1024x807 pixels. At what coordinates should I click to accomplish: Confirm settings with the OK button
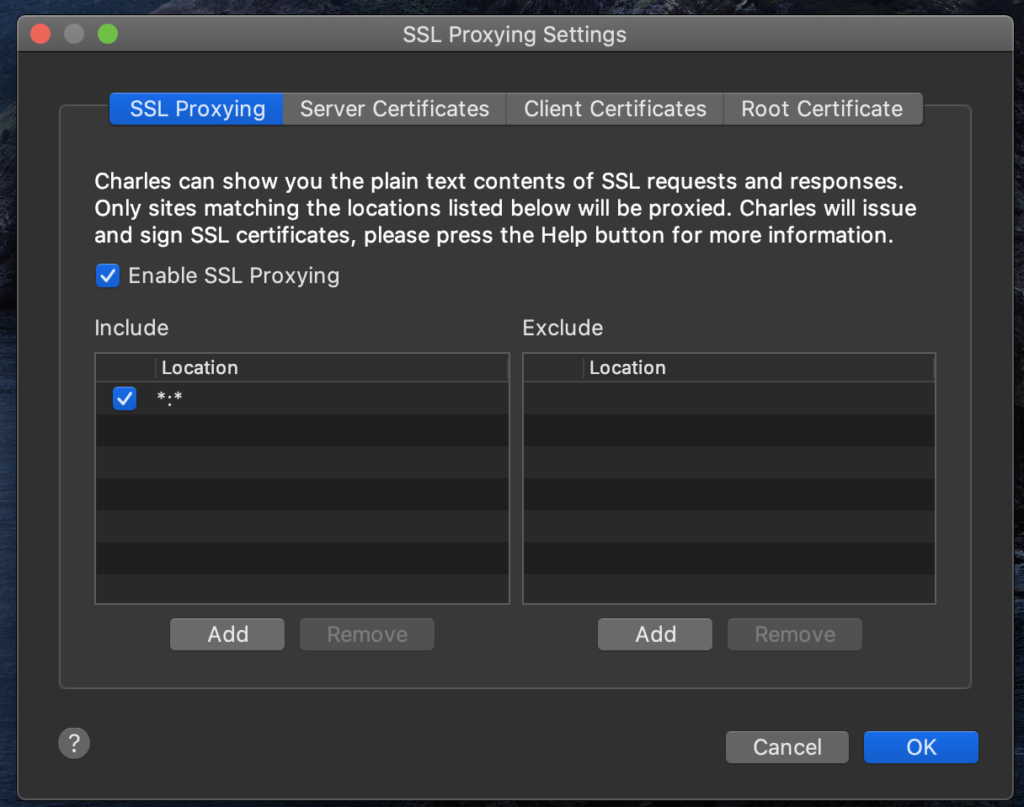921,747
